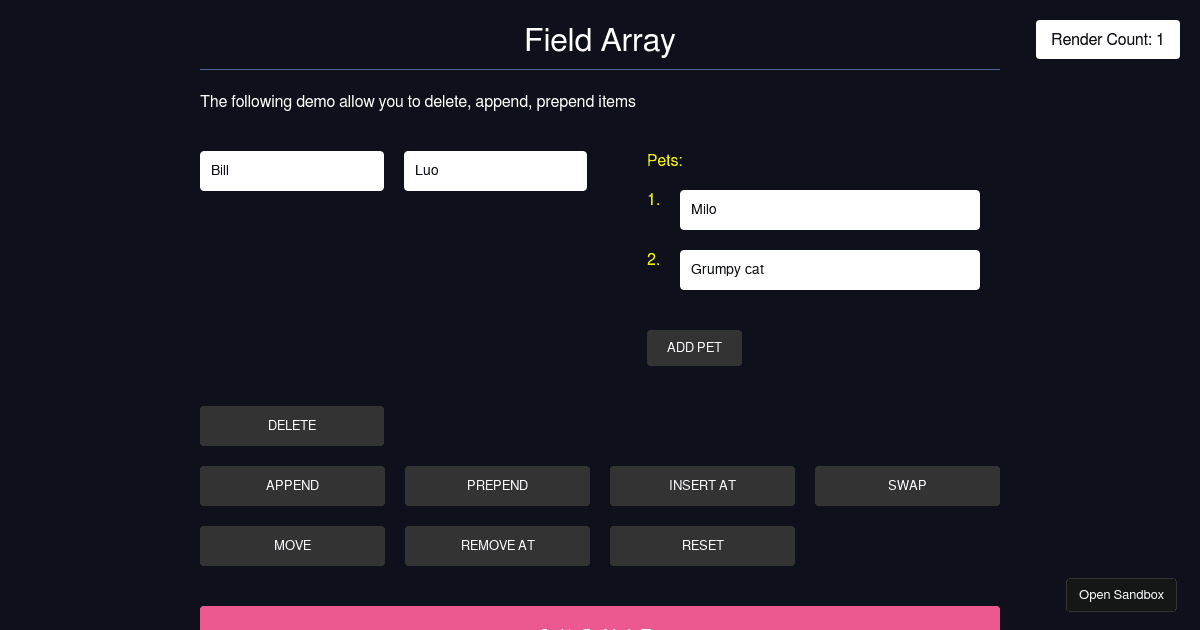
Task: Click the MOVE button
Action: (x=292, y=545)
